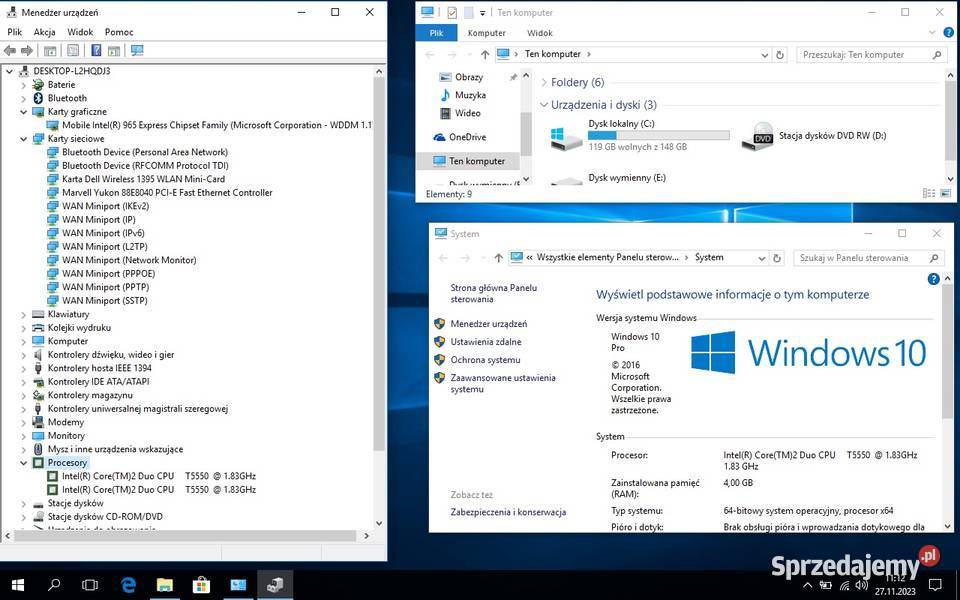Screen dimensions: 960x600
Task: Click the Properties quick access icon in Ten komputer title bar
Action: pos(452,12)
